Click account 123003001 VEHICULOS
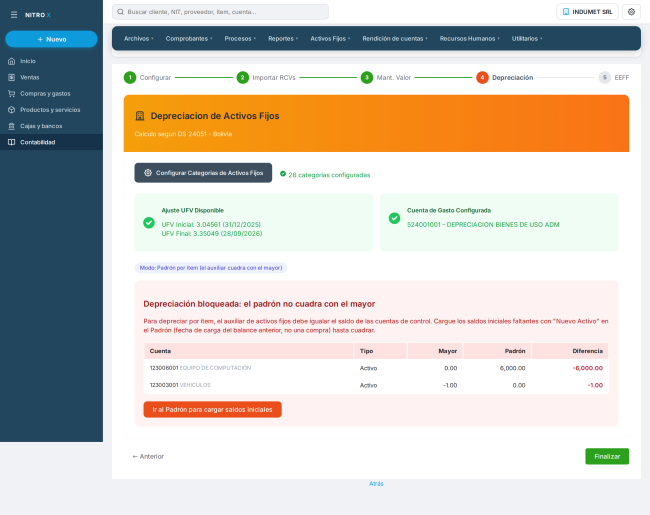The height and width of the screenshot is (515, 650). (x=180, y=385)
